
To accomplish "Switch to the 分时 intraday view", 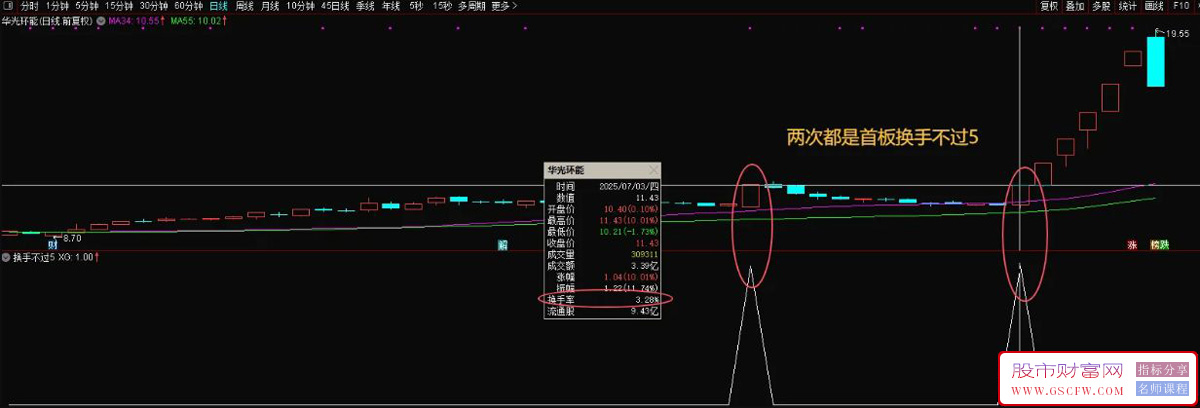I will 30,6.
